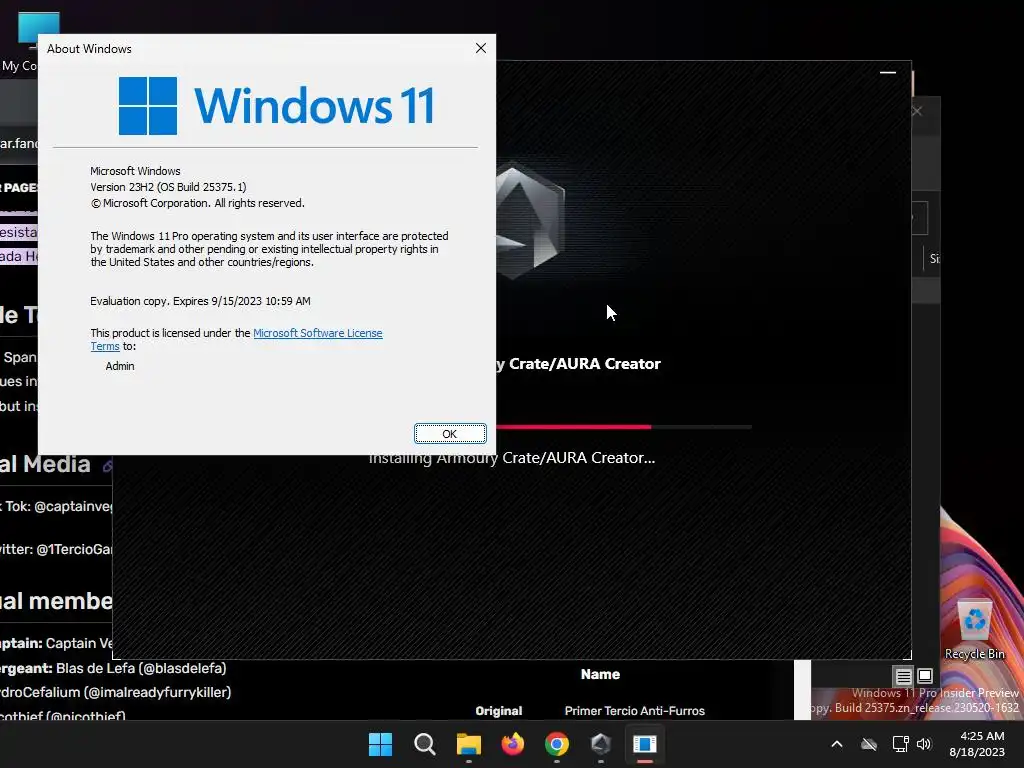Click the "Original" row label
1024x768 pixels.
pos(499,711)
